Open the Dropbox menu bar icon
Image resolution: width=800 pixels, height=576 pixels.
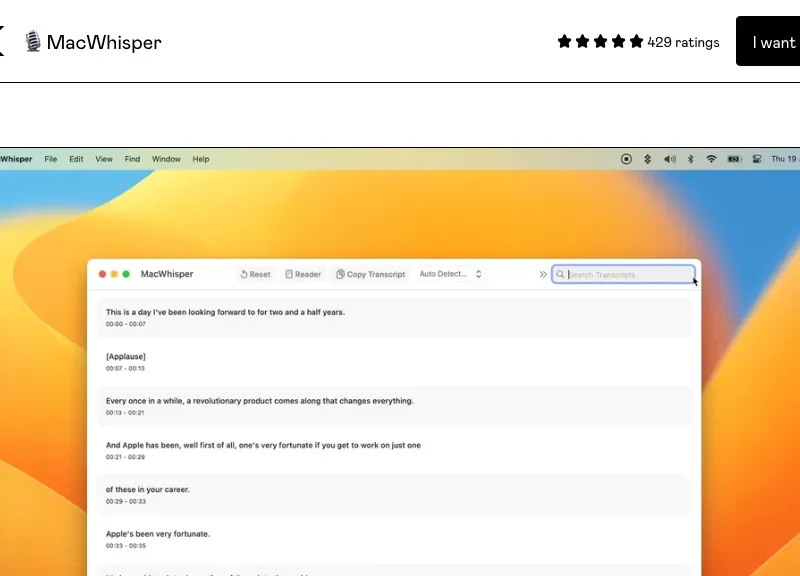pyautogui.click(x=647, y=159)
